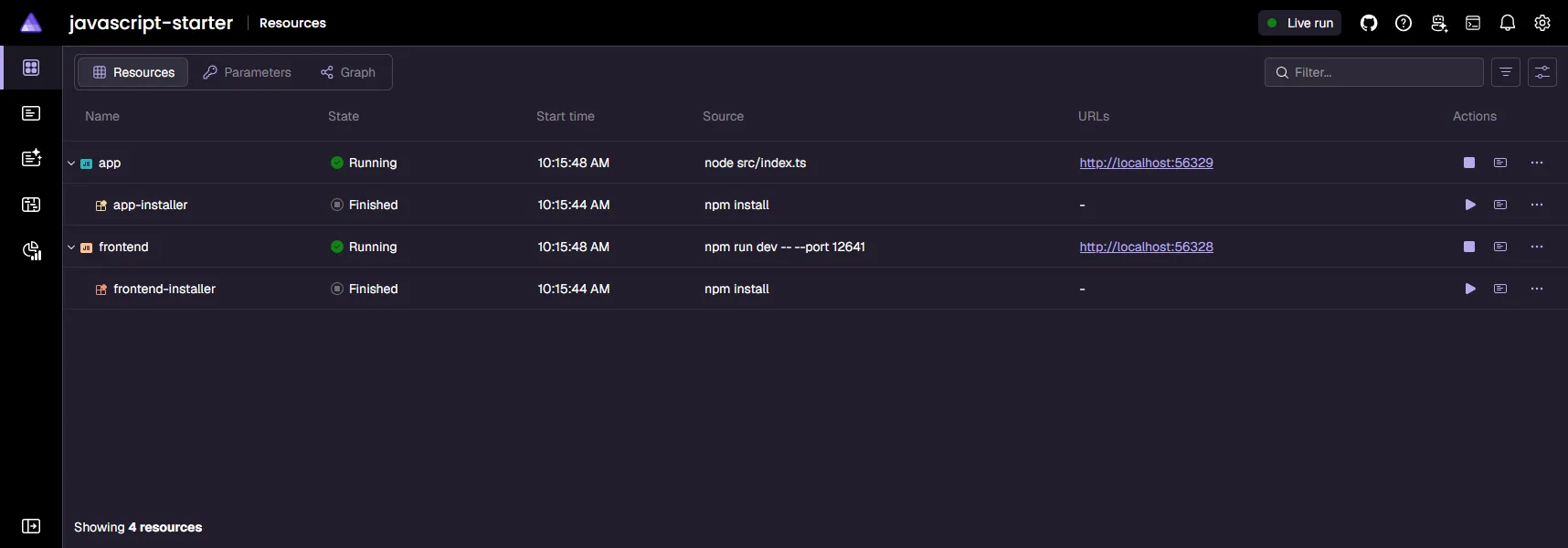Select the Resources sidebar icon
Viewport: 1568px width, 548px height.
coord(31,68)
